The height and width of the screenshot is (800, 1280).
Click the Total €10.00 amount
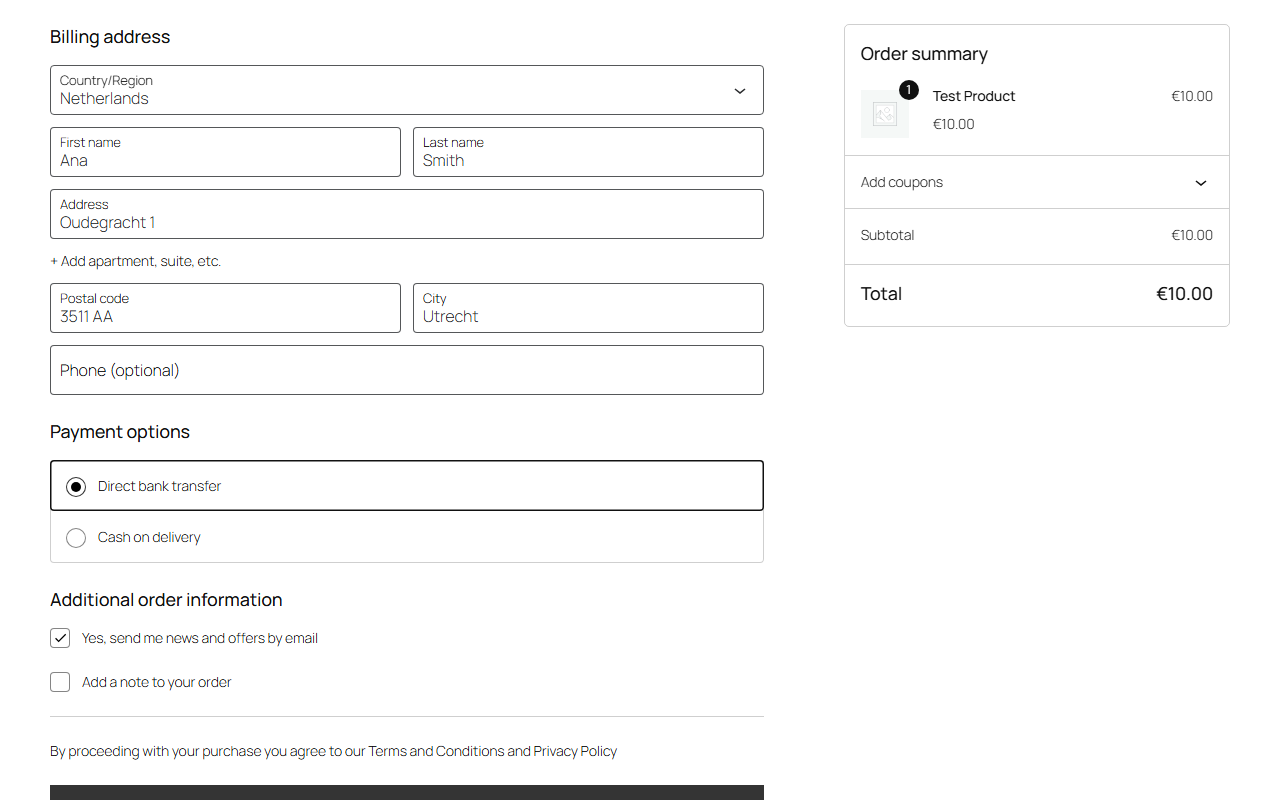pyautogui.click(x=1184, y=294)
